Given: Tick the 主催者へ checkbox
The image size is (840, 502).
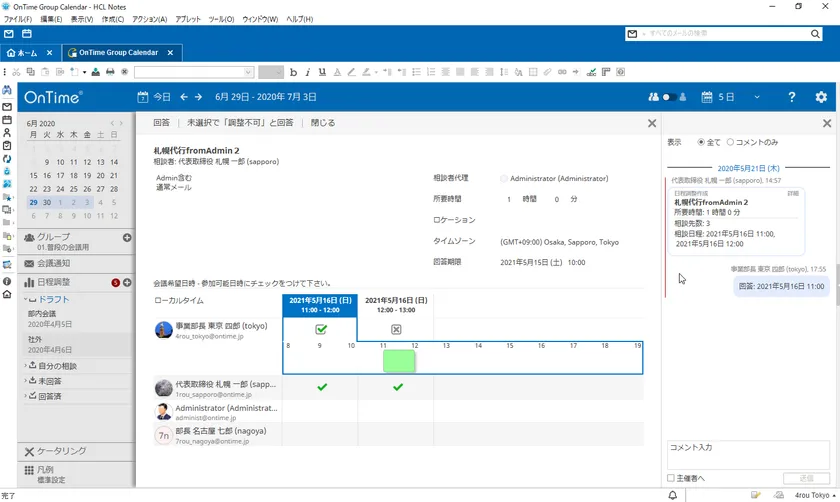Looking at the screenshot, I should (x=671, y=478).
